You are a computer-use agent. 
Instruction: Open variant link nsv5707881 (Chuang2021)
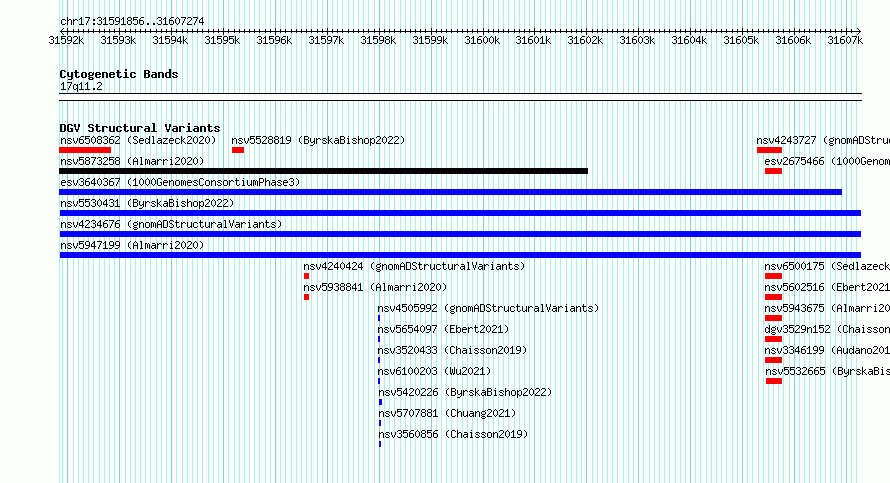447,413
